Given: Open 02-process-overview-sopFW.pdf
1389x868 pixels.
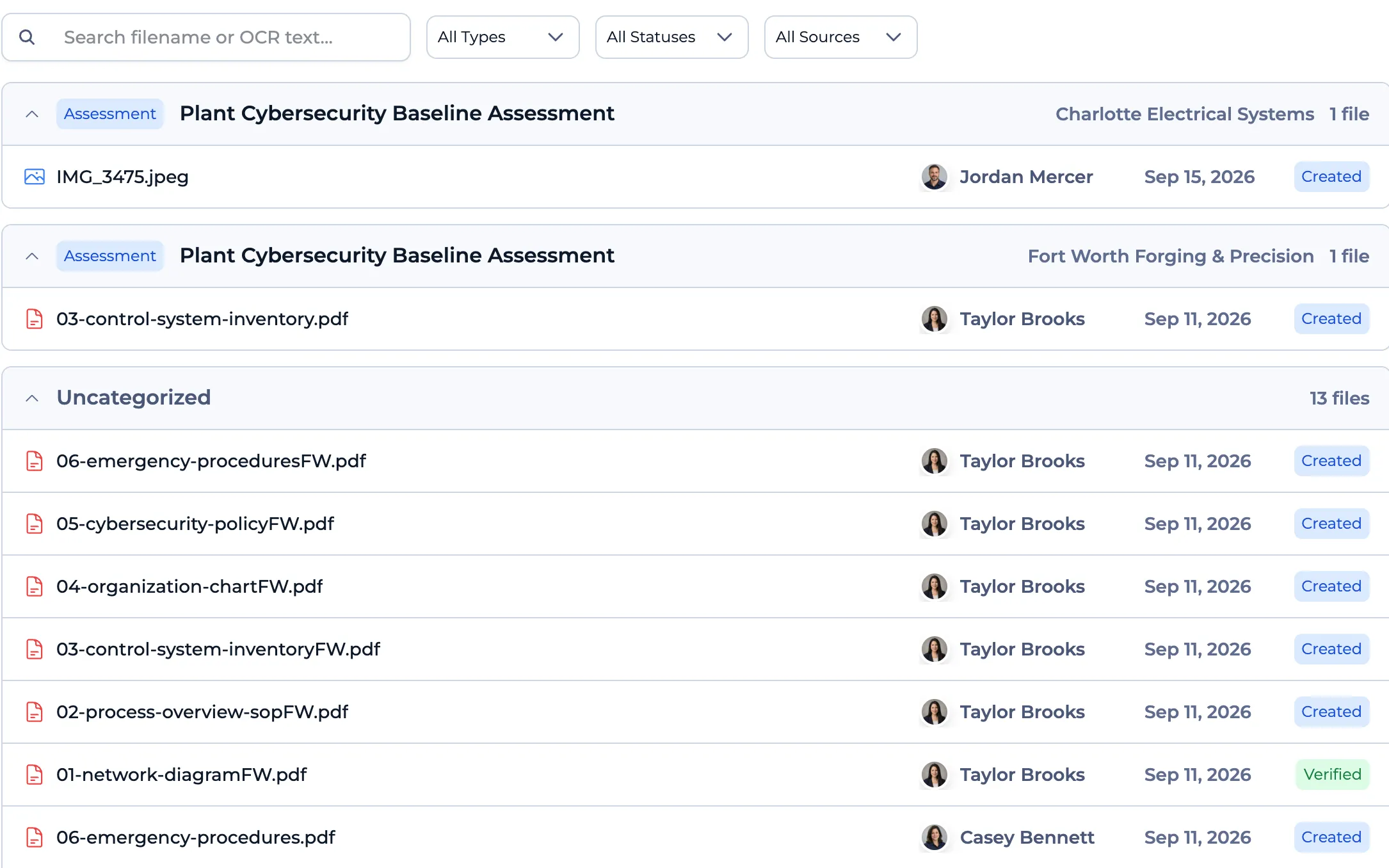Looking at the screenshot, I should (x=202, y=712).
